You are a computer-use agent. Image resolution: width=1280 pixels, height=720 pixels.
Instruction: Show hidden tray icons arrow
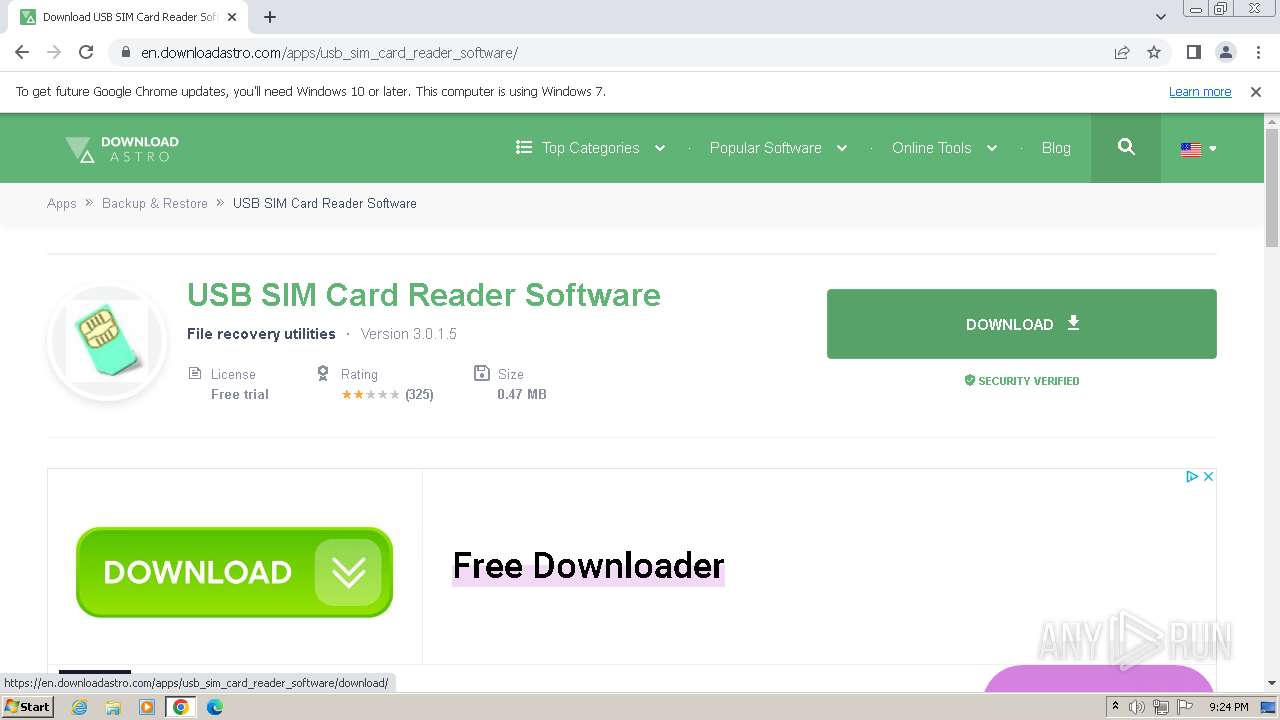[x=1115, y=707]
